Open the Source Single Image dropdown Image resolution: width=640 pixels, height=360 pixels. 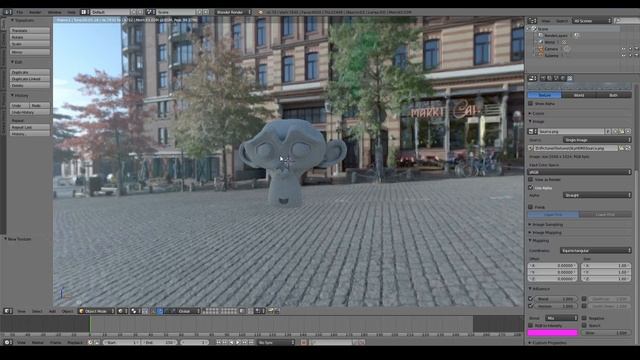coord(597,140)
